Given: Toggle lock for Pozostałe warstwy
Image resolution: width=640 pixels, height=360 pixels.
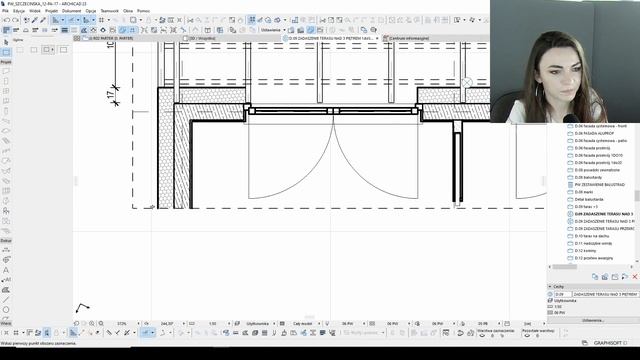Looking at the screenshot, I should coord(538,336).
